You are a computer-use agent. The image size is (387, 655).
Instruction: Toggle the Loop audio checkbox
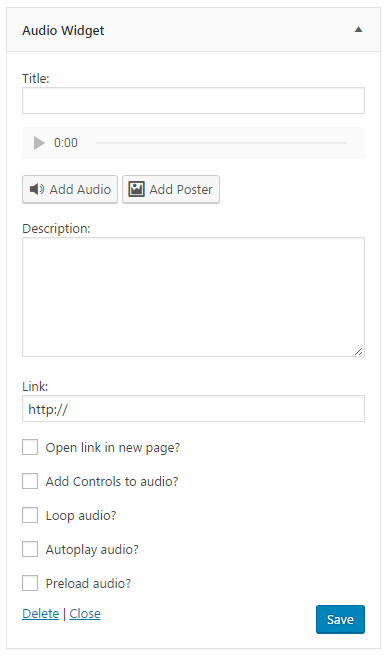[30, 515]
